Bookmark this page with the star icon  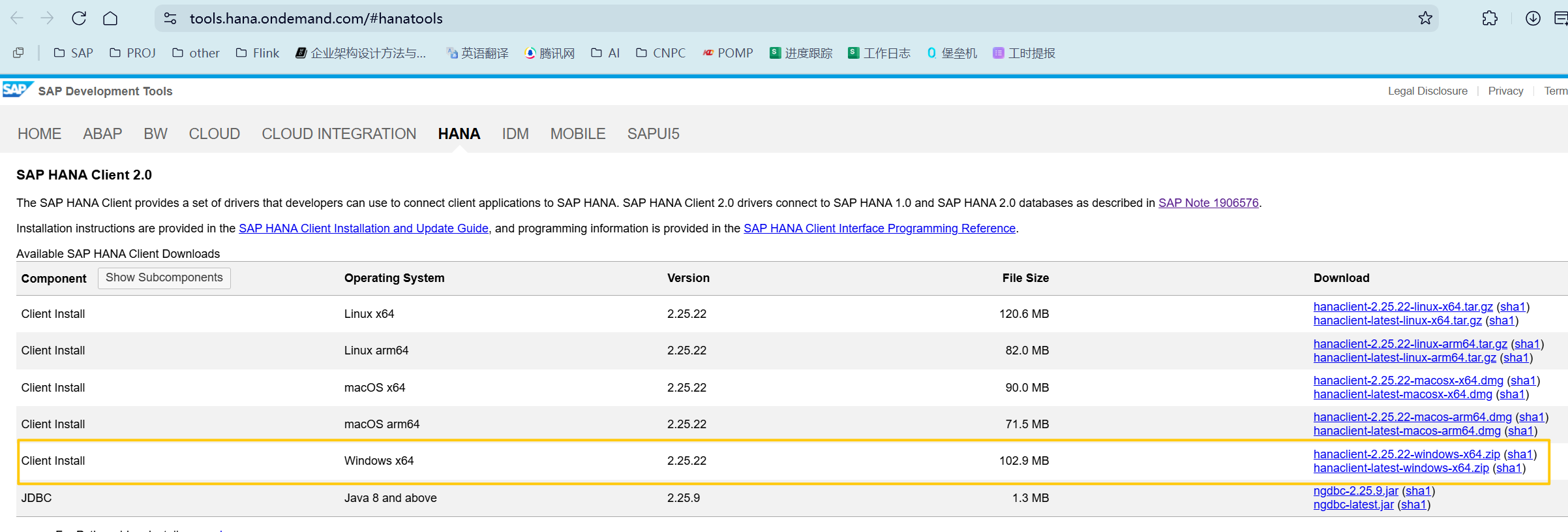[x=1425, y=18]
